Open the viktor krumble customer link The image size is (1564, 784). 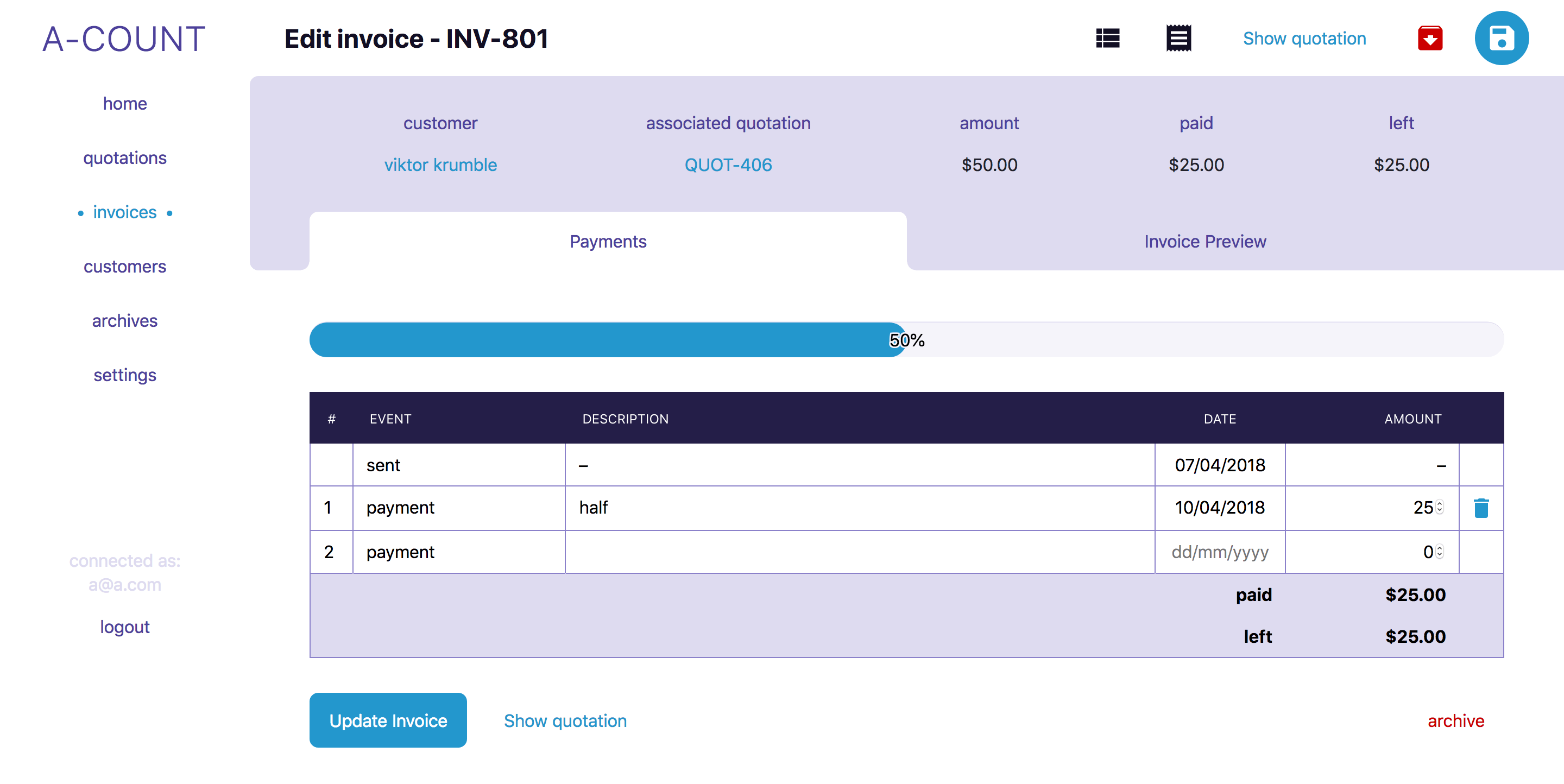click(440, 165)
